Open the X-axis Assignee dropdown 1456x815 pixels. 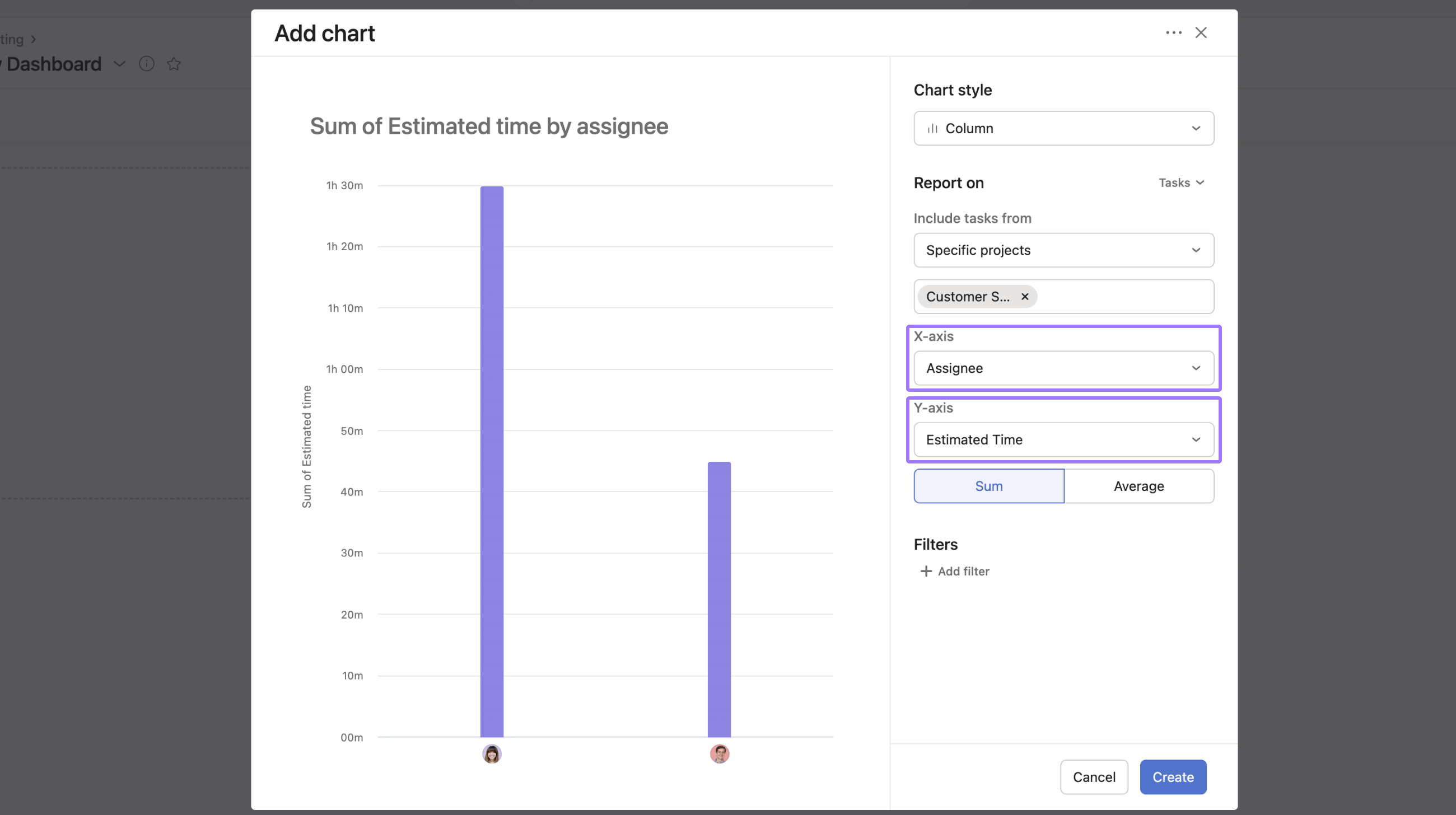click(1063, 368)
